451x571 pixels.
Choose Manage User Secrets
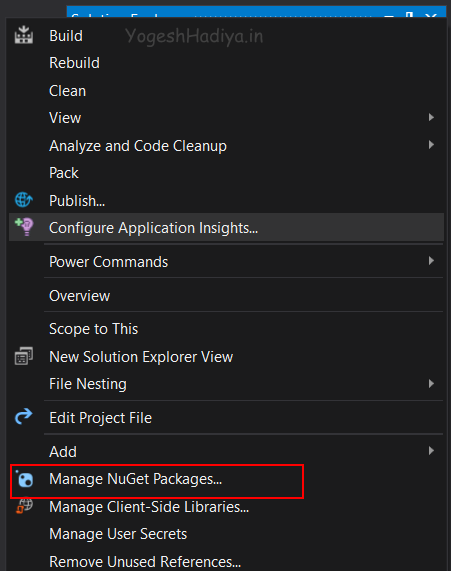pos(226,534)
